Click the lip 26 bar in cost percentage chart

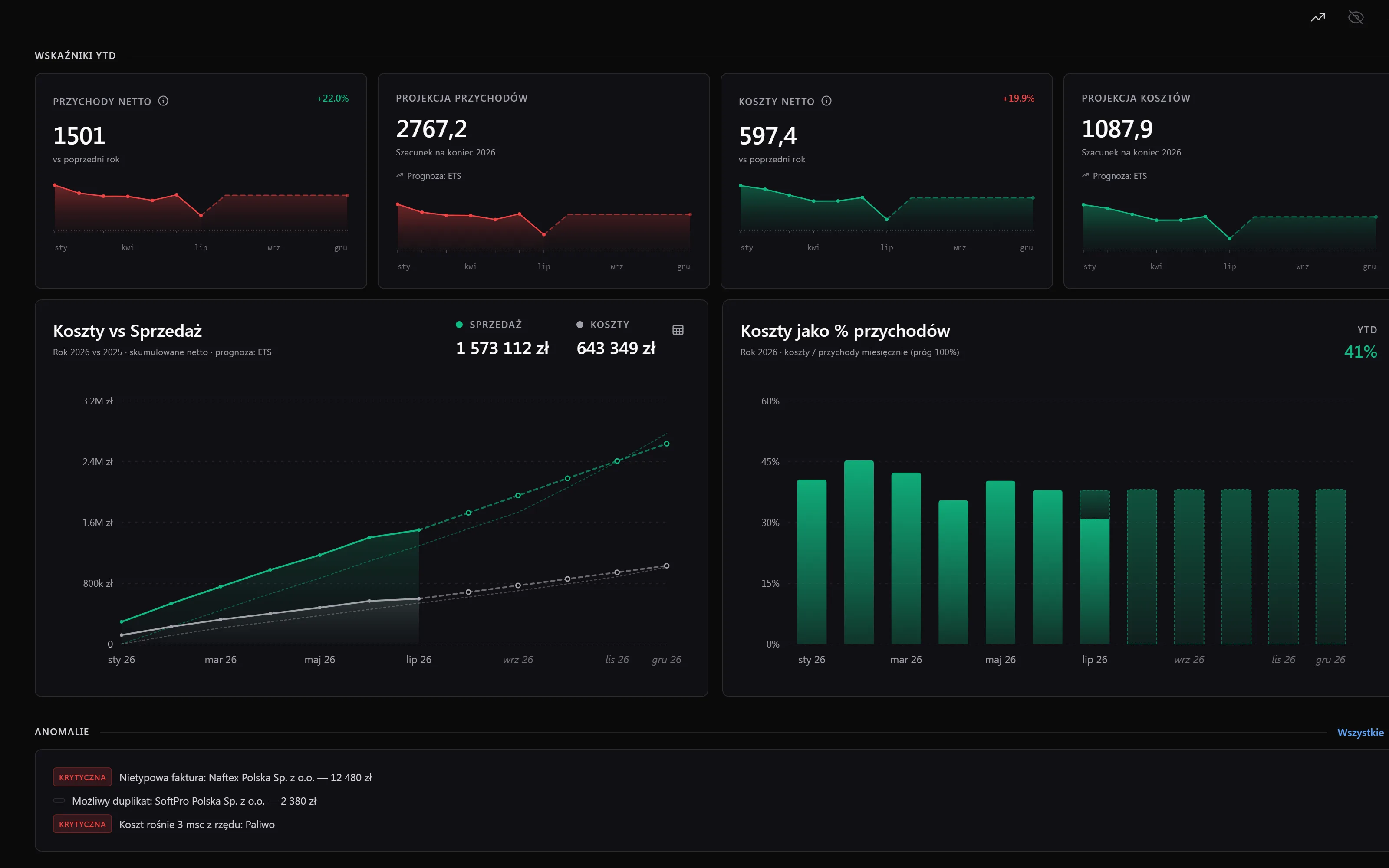[x=1095, y=567]
